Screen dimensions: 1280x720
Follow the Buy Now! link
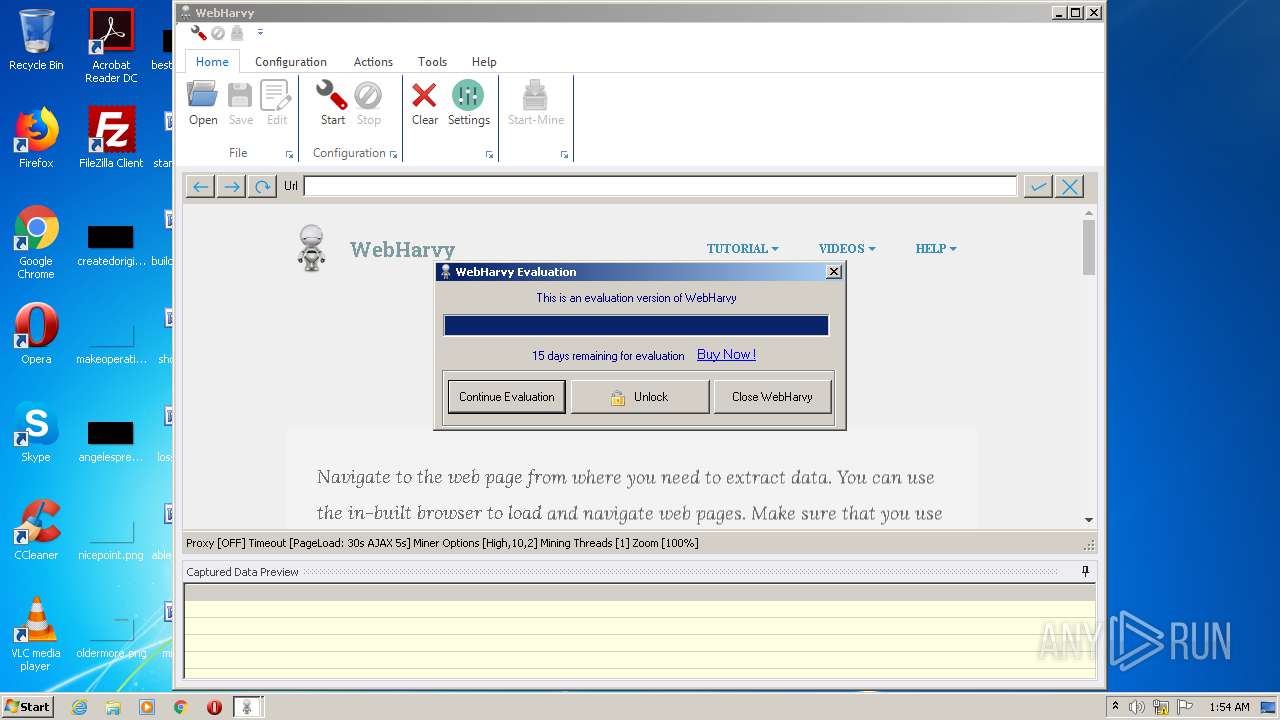[x=726, y=354]
